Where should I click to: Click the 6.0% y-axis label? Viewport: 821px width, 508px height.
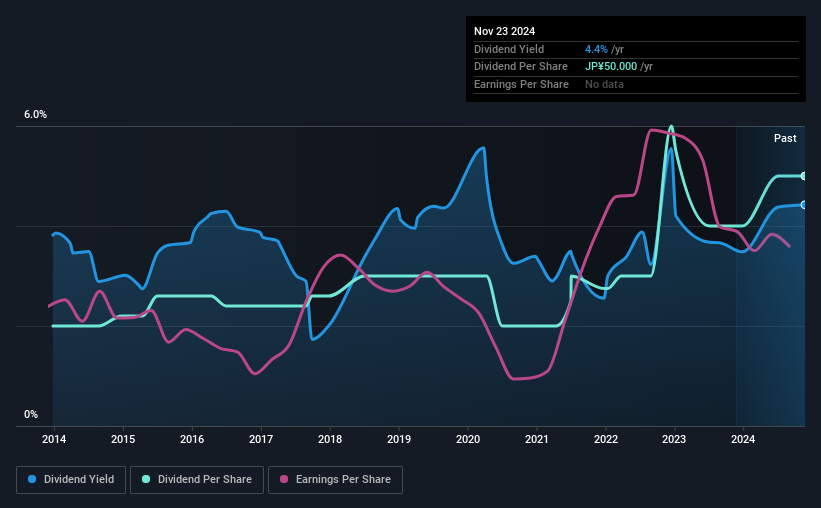click(x=35, y=115)
